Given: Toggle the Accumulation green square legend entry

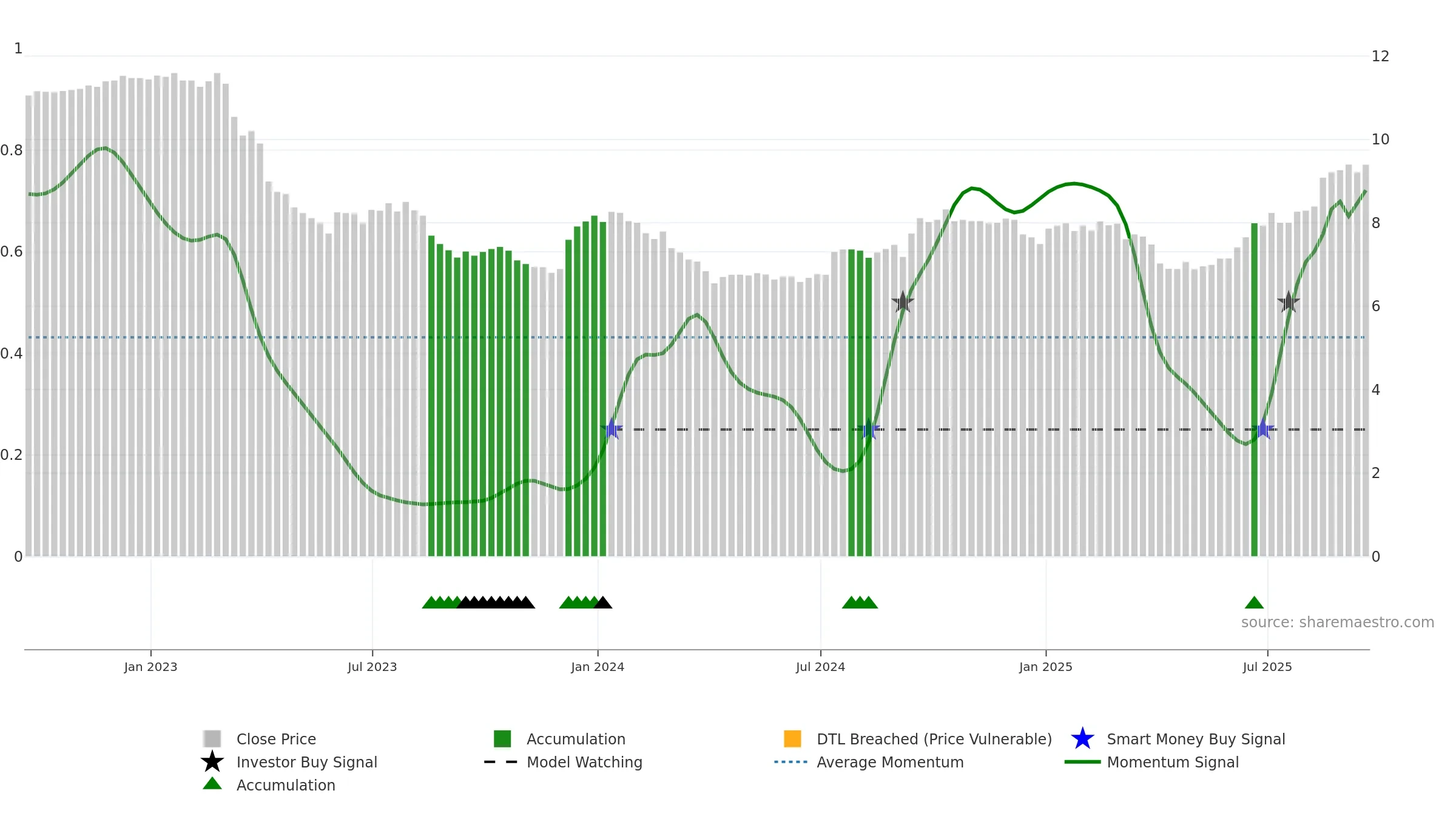Looking at the screenshot, I should (x=559, y=739).
